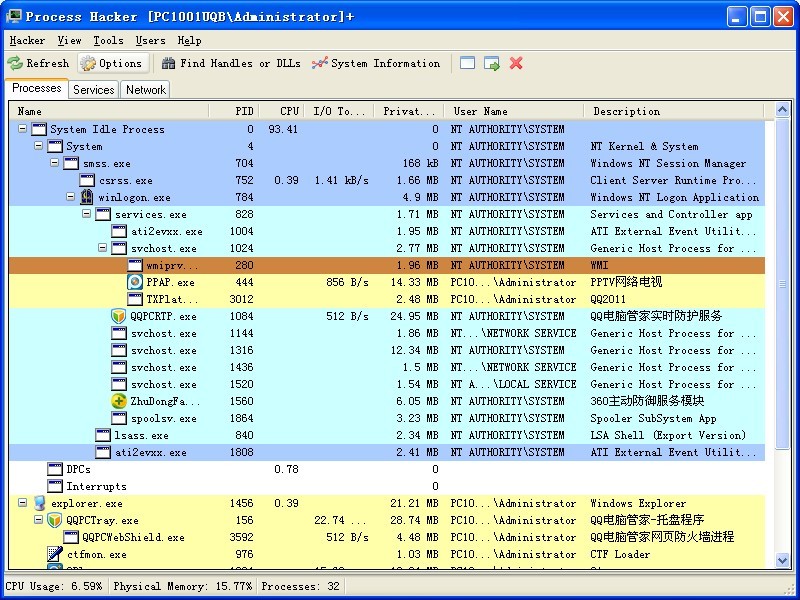The height and width of the screenshot is (600, 800).
Task: Collapse the explorer.exe tree node
Action: [22, 503]
